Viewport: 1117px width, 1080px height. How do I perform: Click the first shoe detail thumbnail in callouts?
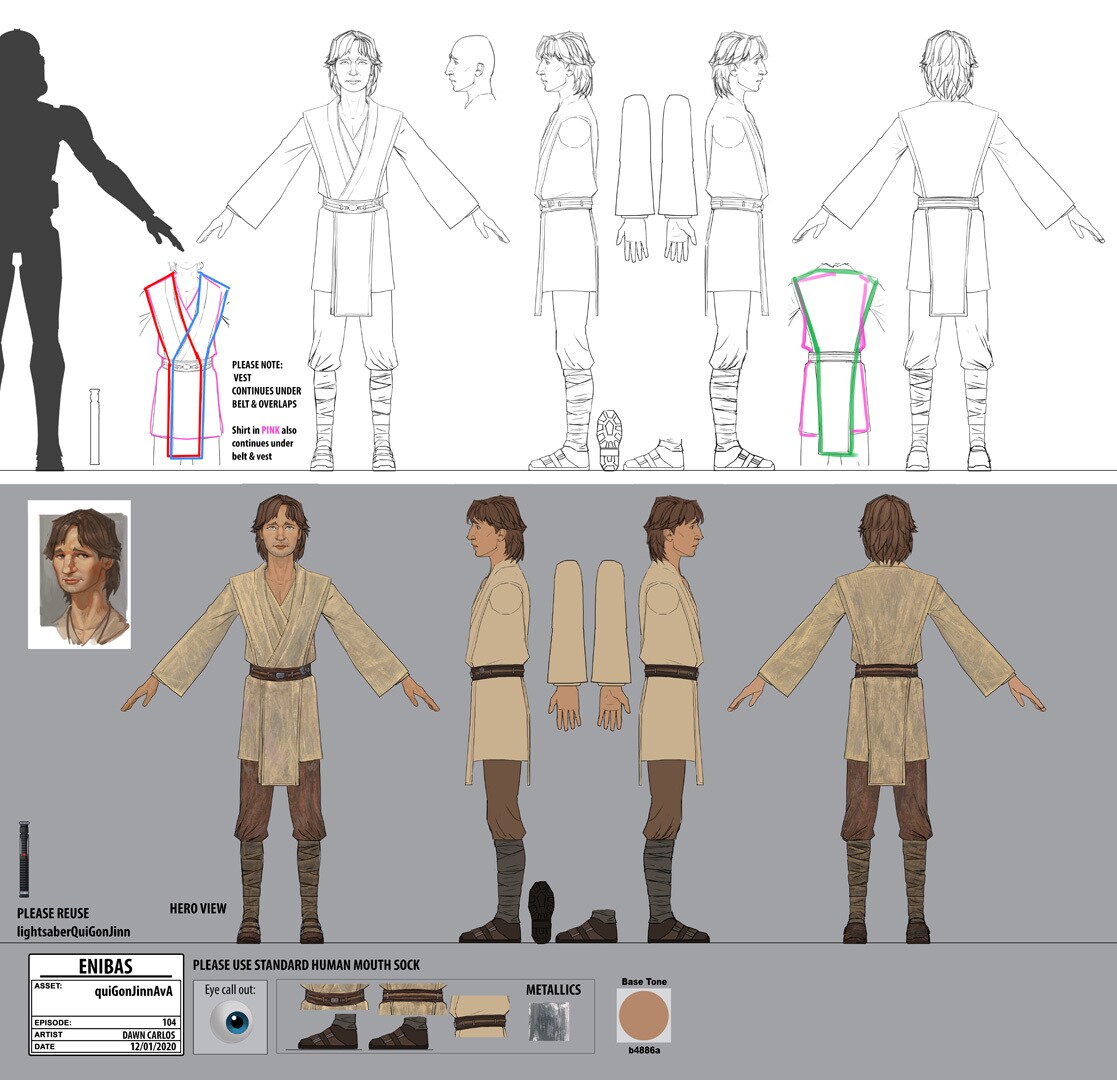[327, 1031]
